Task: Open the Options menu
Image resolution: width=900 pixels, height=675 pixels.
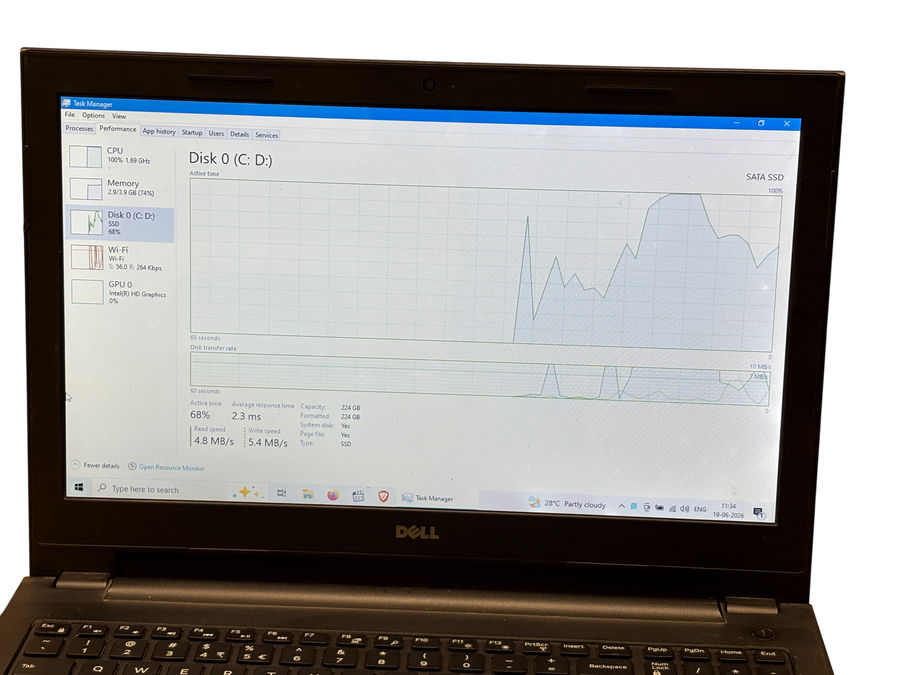Action: coord(93,115)
